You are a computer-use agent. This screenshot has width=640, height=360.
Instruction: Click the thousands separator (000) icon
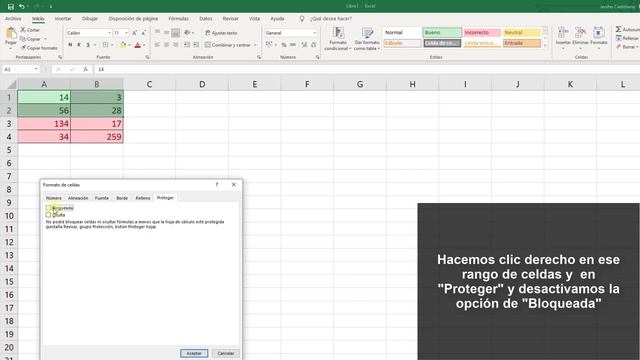[293, 45]
